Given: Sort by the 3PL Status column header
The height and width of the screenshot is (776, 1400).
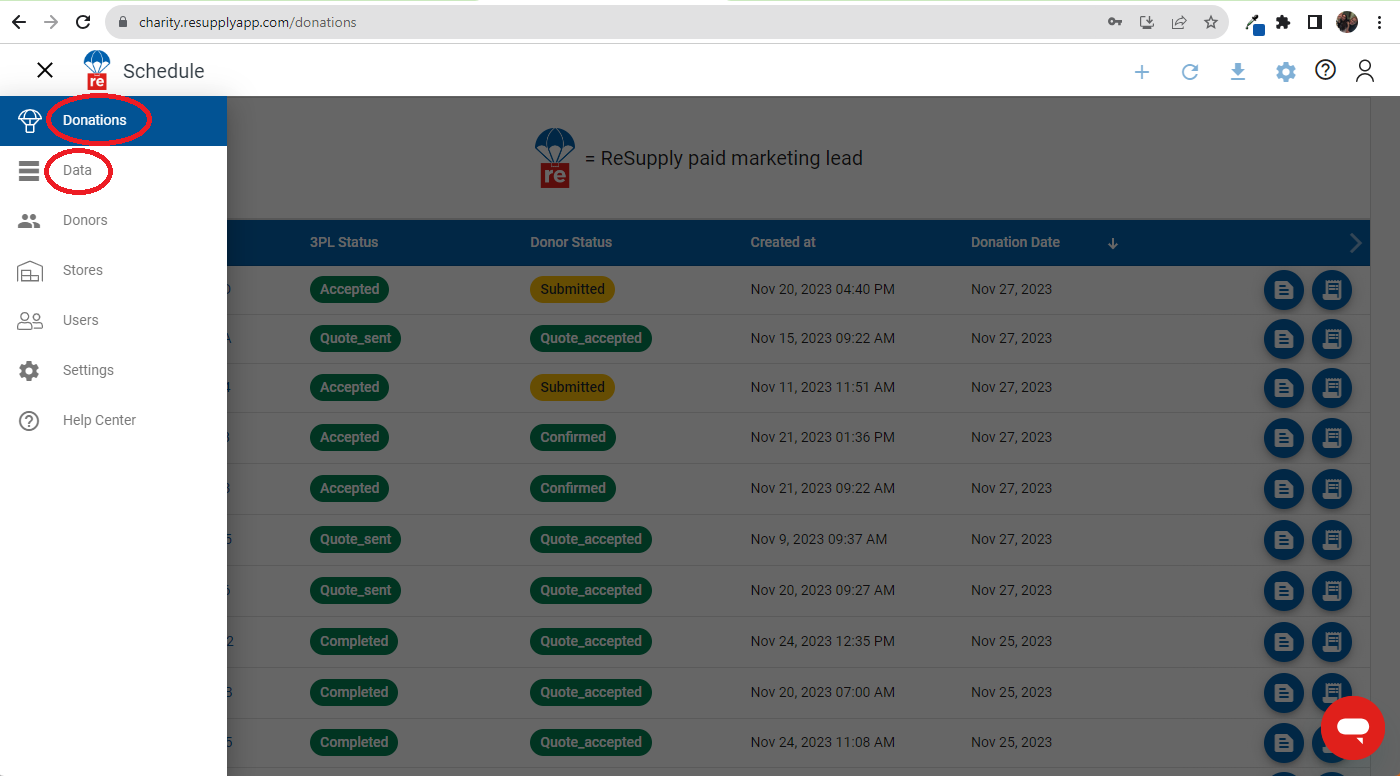Looking at the screenshot, I should tap(344, 242).
